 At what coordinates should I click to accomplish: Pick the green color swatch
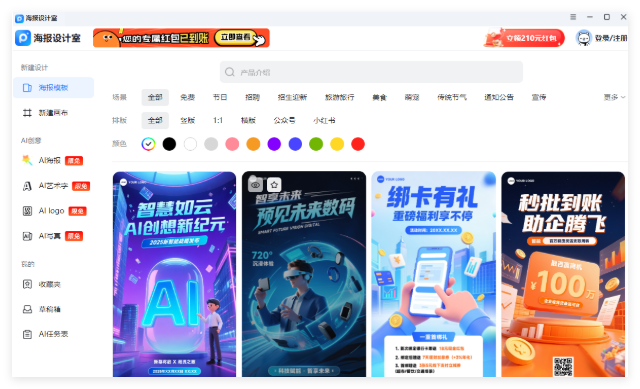click(x=316, y=144)
